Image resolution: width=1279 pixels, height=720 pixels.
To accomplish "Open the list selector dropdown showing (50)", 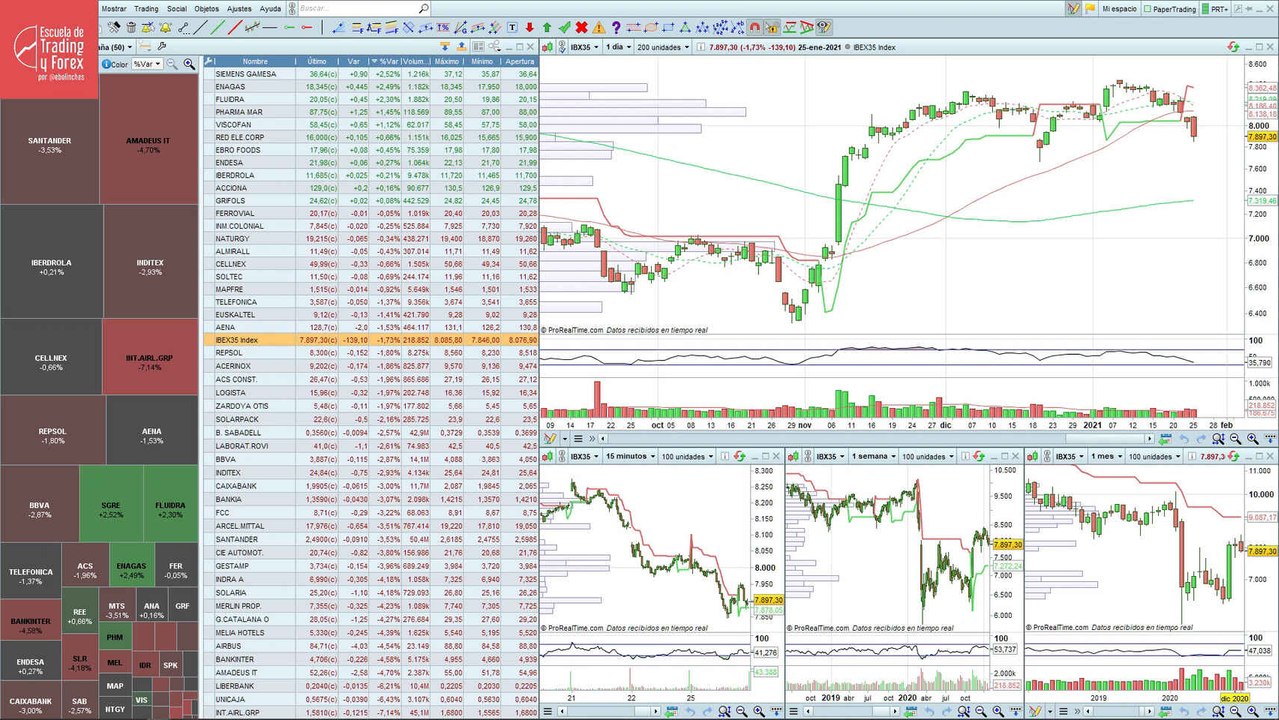I will click(x=116, y=47).
